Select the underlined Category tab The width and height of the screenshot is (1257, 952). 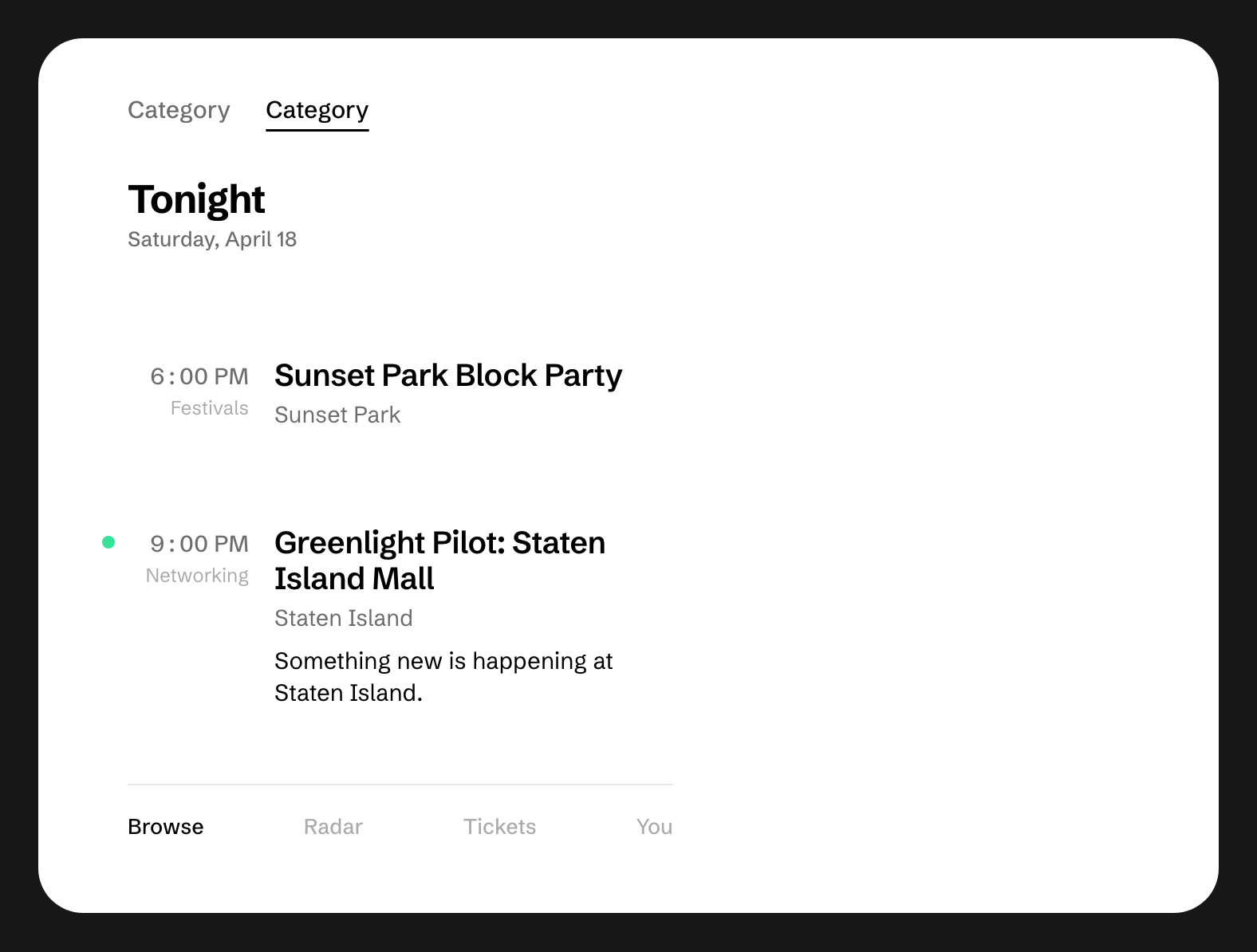(x=317, y=110)
